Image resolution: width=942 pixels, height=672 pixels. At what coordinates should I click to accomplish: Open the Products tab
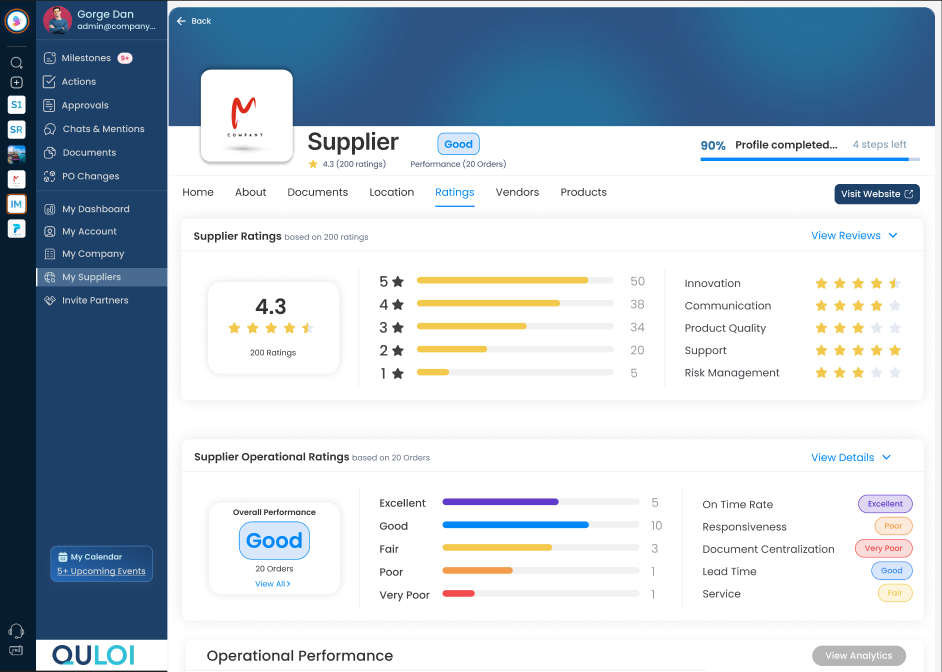coord(583,192)
